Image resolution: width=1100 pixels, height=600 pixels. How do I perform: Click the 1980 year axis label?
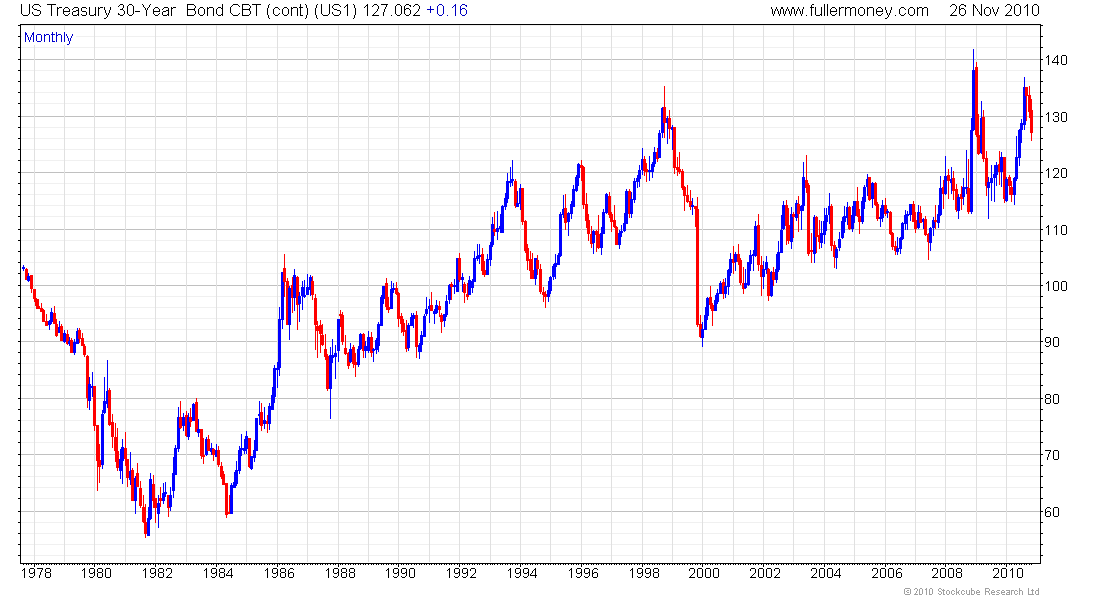tap(96, 573)
